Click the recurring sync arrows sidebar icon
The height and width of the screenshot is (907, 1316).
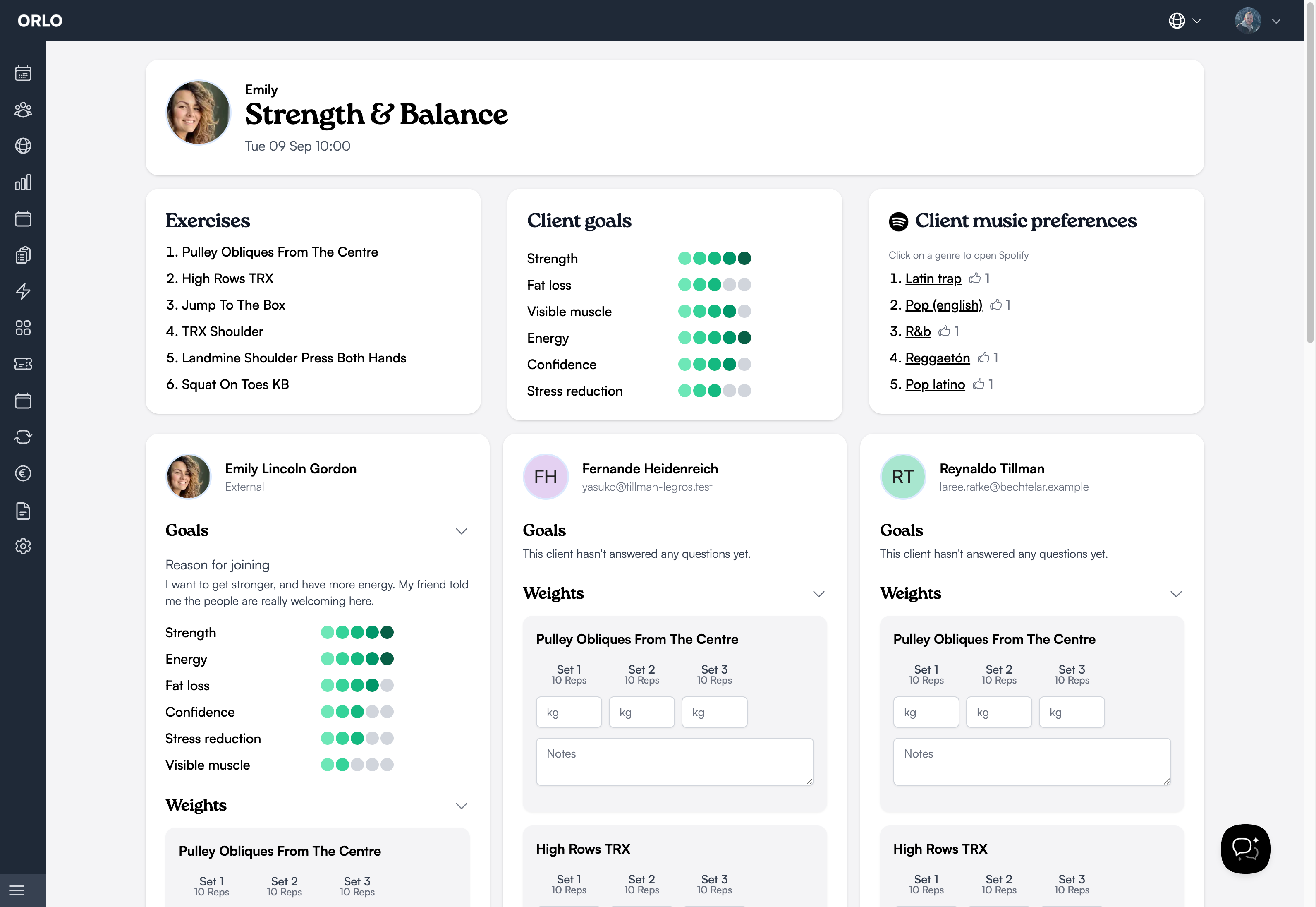(x=23, y=437)
